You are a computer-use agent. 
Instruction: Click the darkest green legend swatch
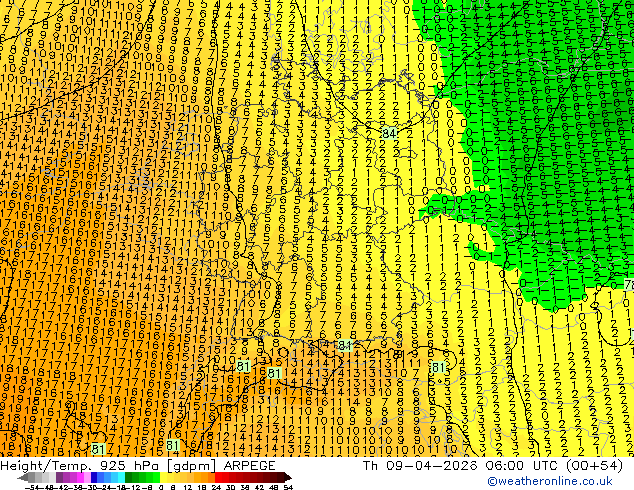128,477
